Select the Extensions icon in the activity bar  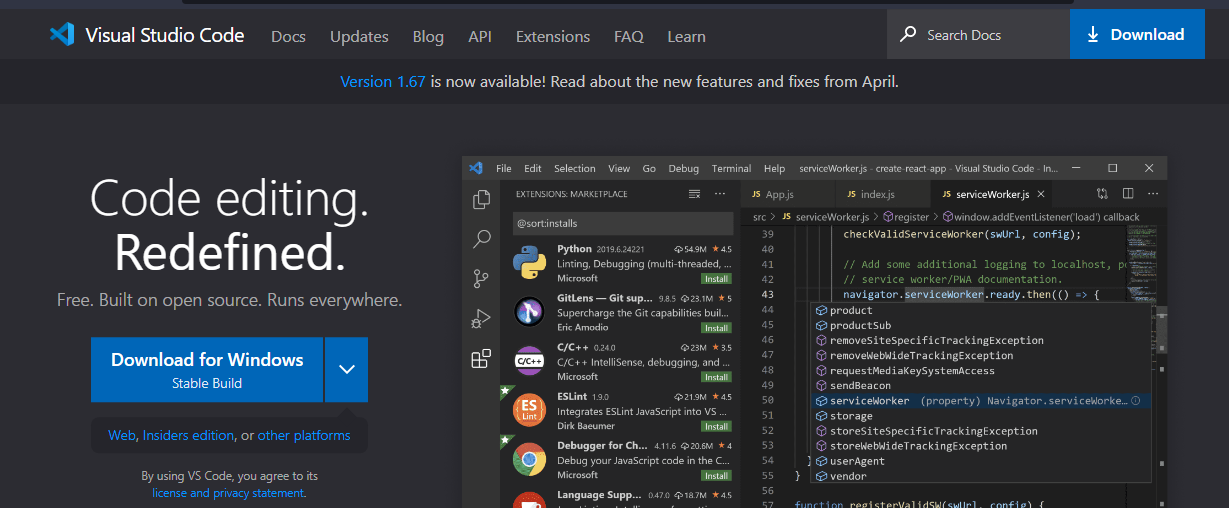click(481, 359)
